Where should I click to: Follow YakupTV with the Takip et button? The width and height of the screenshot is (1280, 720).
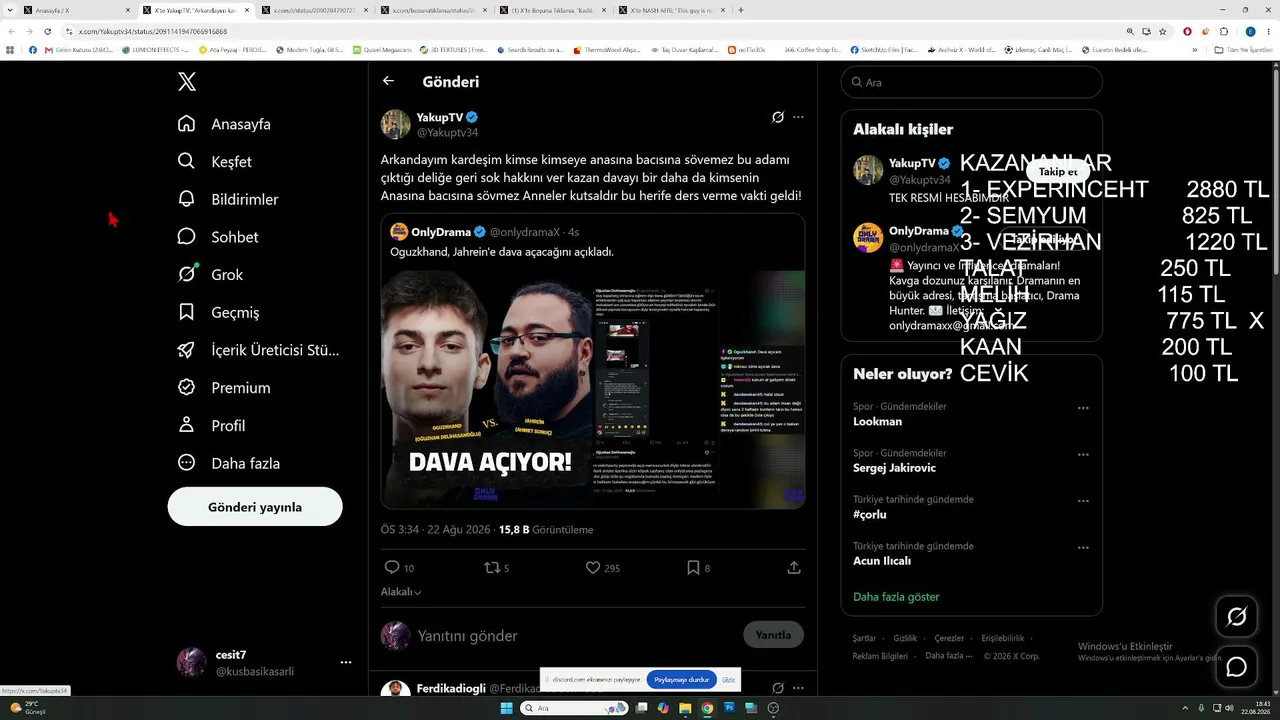1057,172
